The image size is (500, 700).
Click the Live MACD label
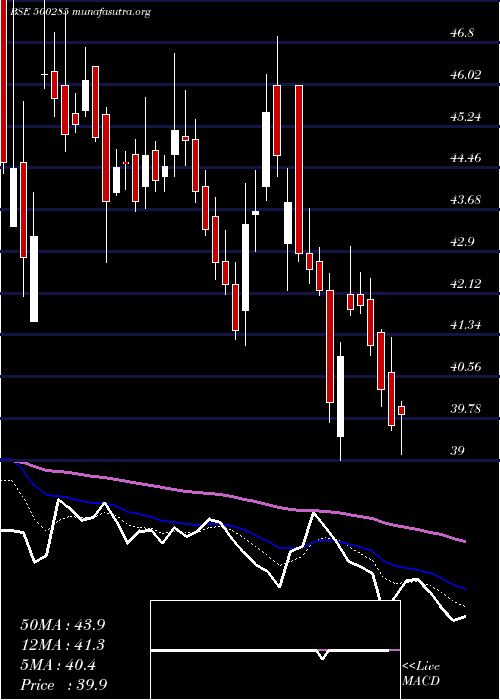421,674
